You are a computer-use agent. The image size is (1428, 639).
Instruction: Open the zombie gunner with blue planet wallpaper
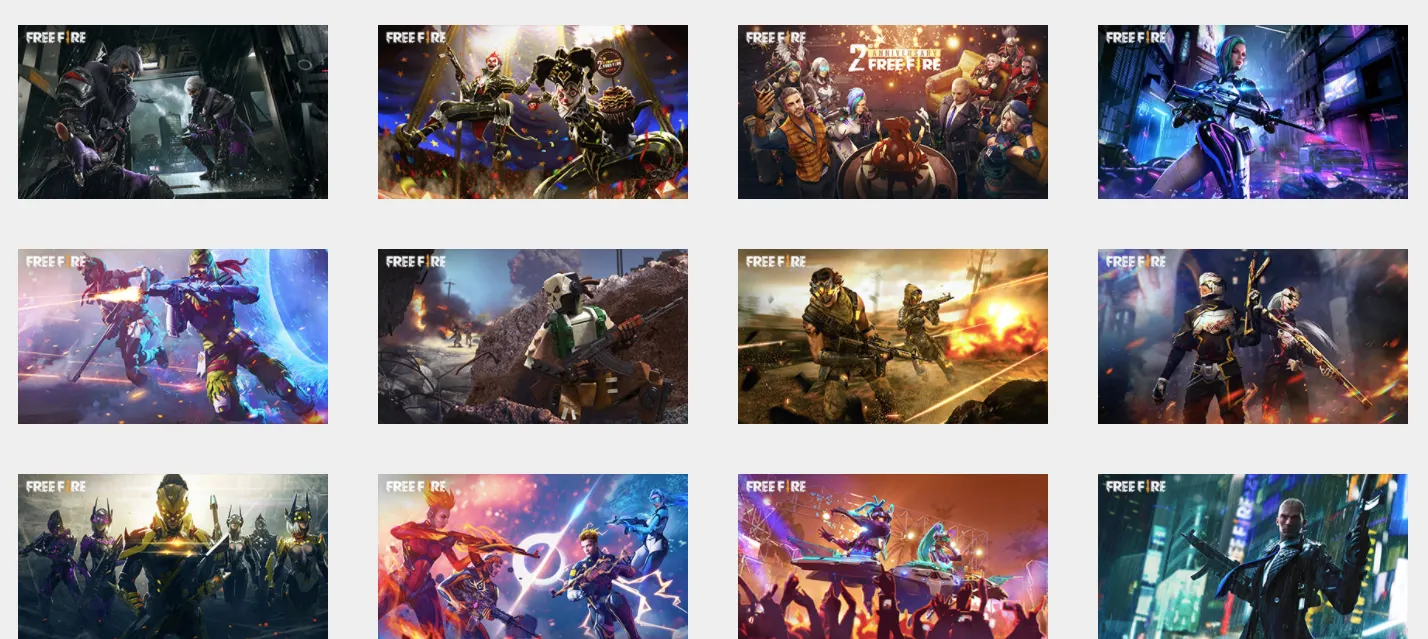tap(172, 336)
